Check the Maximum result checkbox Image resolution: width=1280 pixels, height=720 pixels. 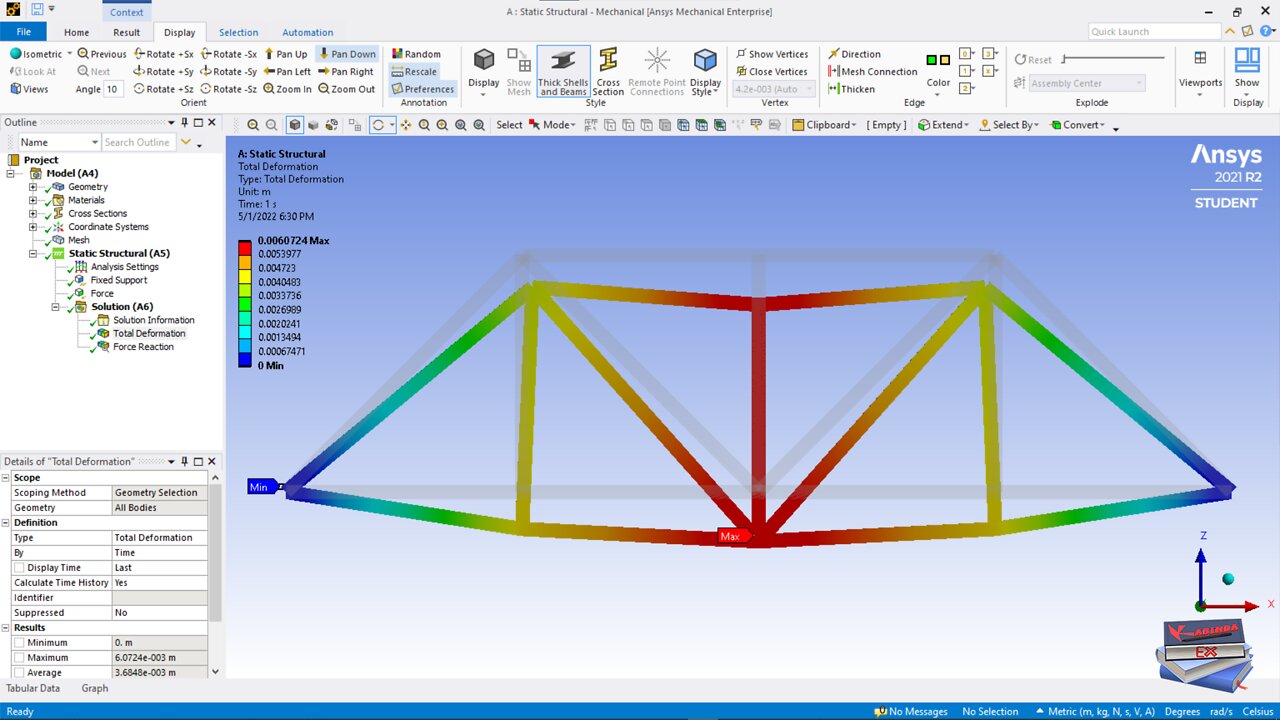19,658
